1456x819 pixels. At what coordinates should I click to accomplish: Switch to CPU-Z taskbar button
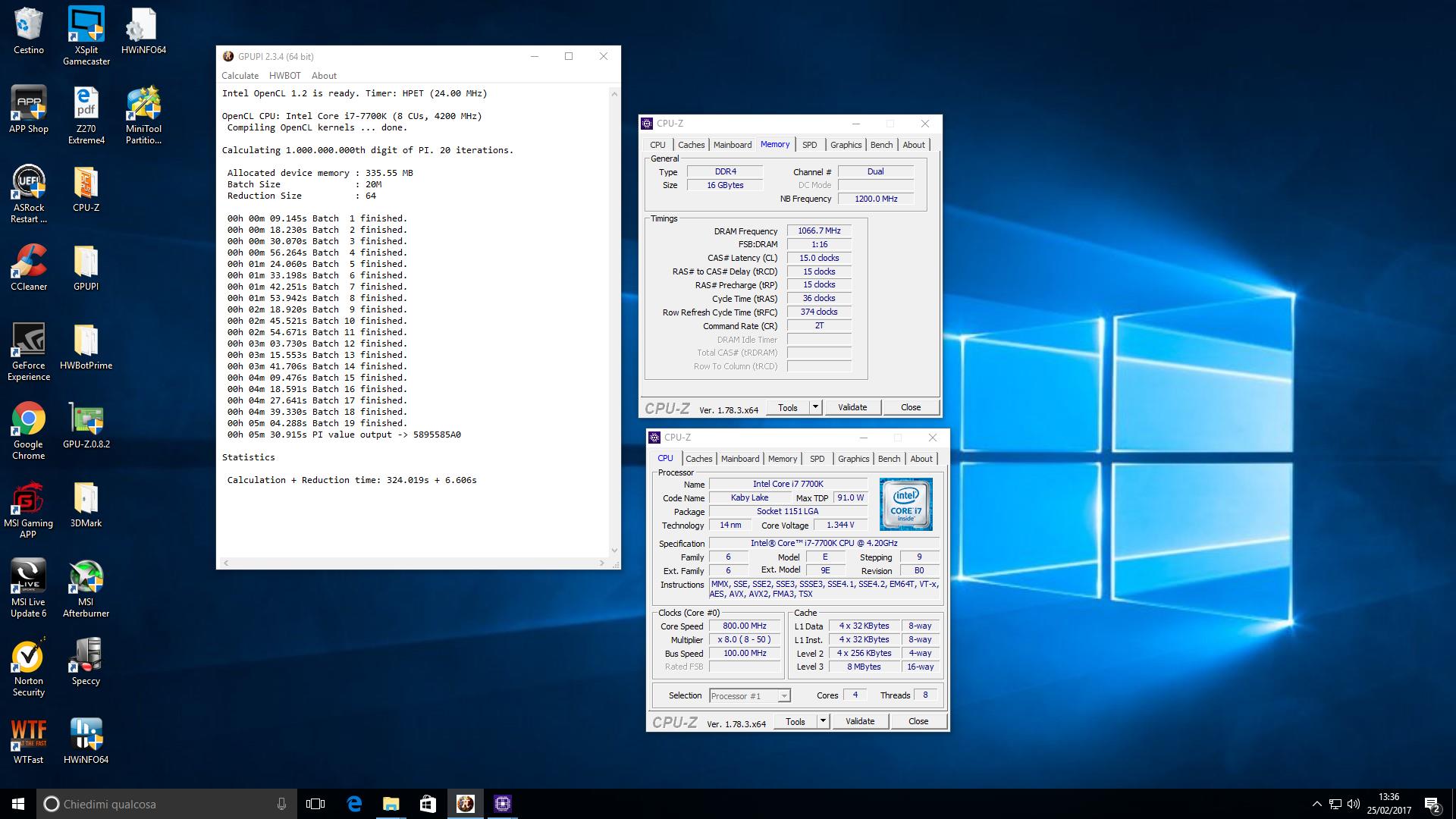point(502,804)
